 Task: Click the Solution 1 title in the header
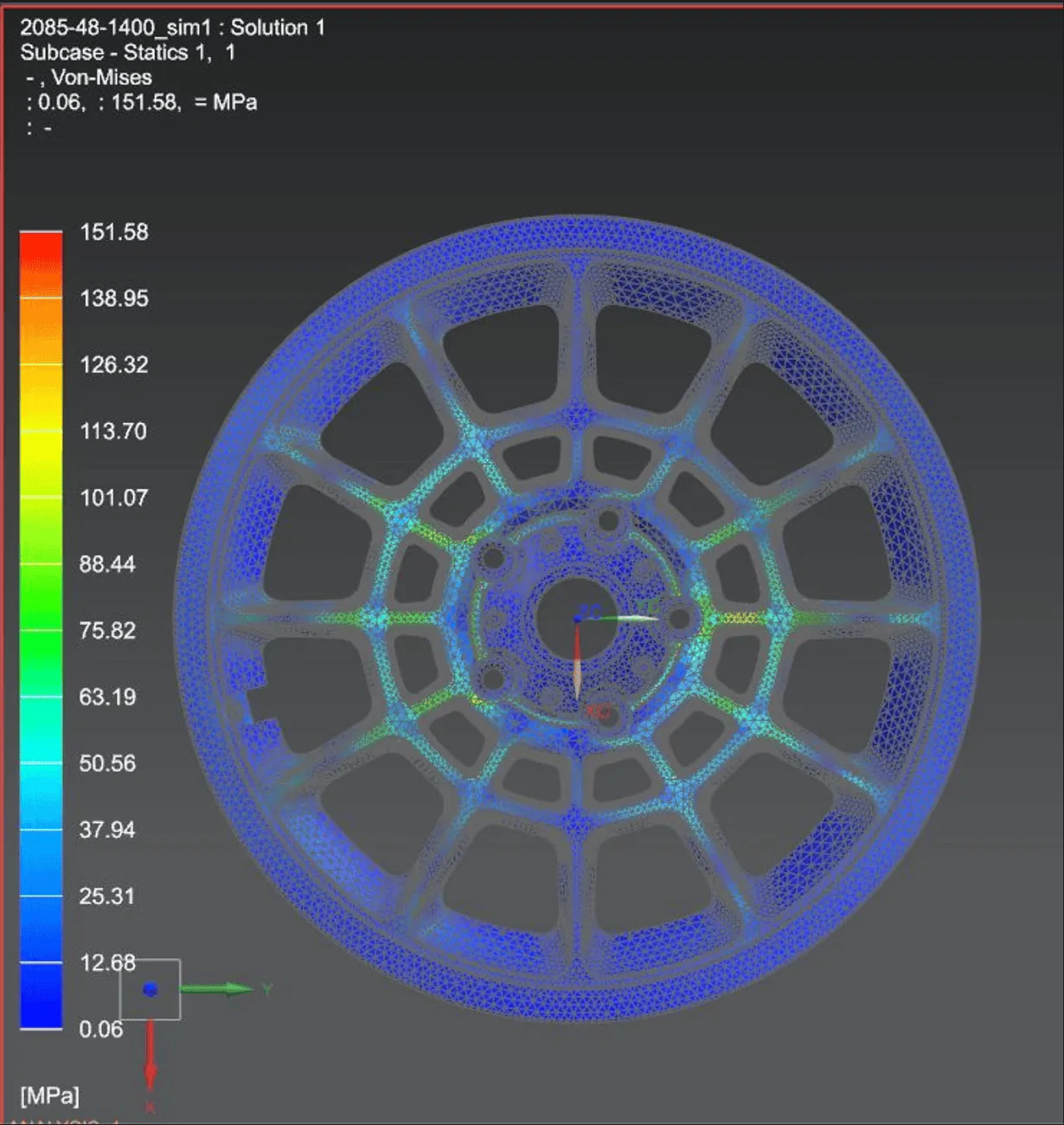[x=277, y=27]
